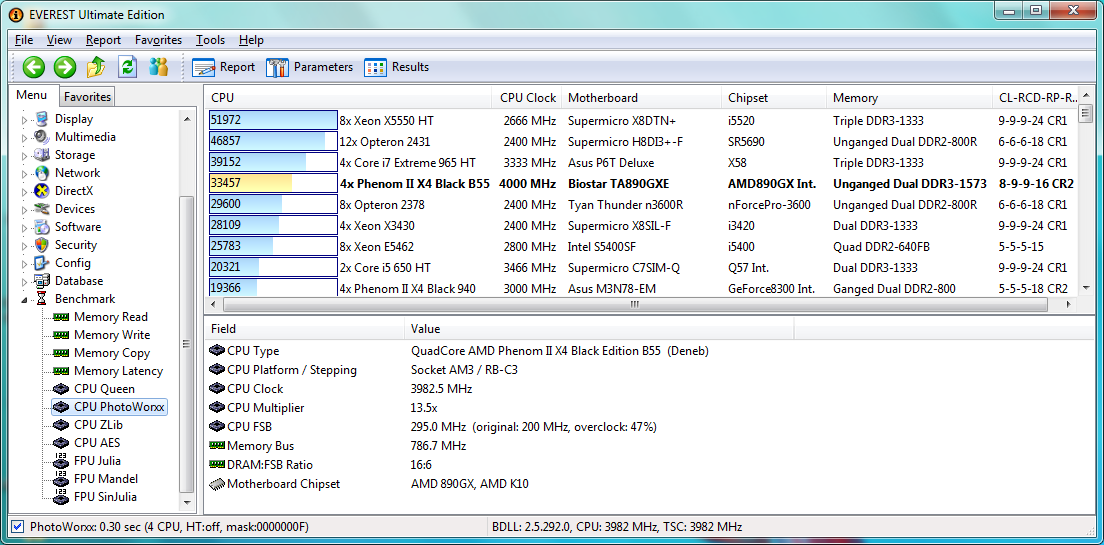This screenshot has width=1104, height=545.
Task: Expand the DirectX tree node
Action: [x=25, y=192]
